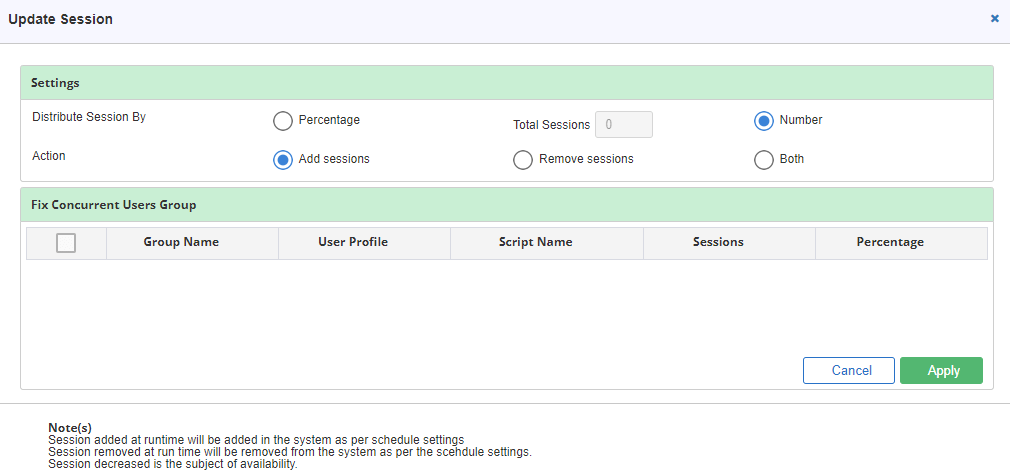Click the Distribute Session By label
This screenshot has height=472, width=1010.
point(89,117)
